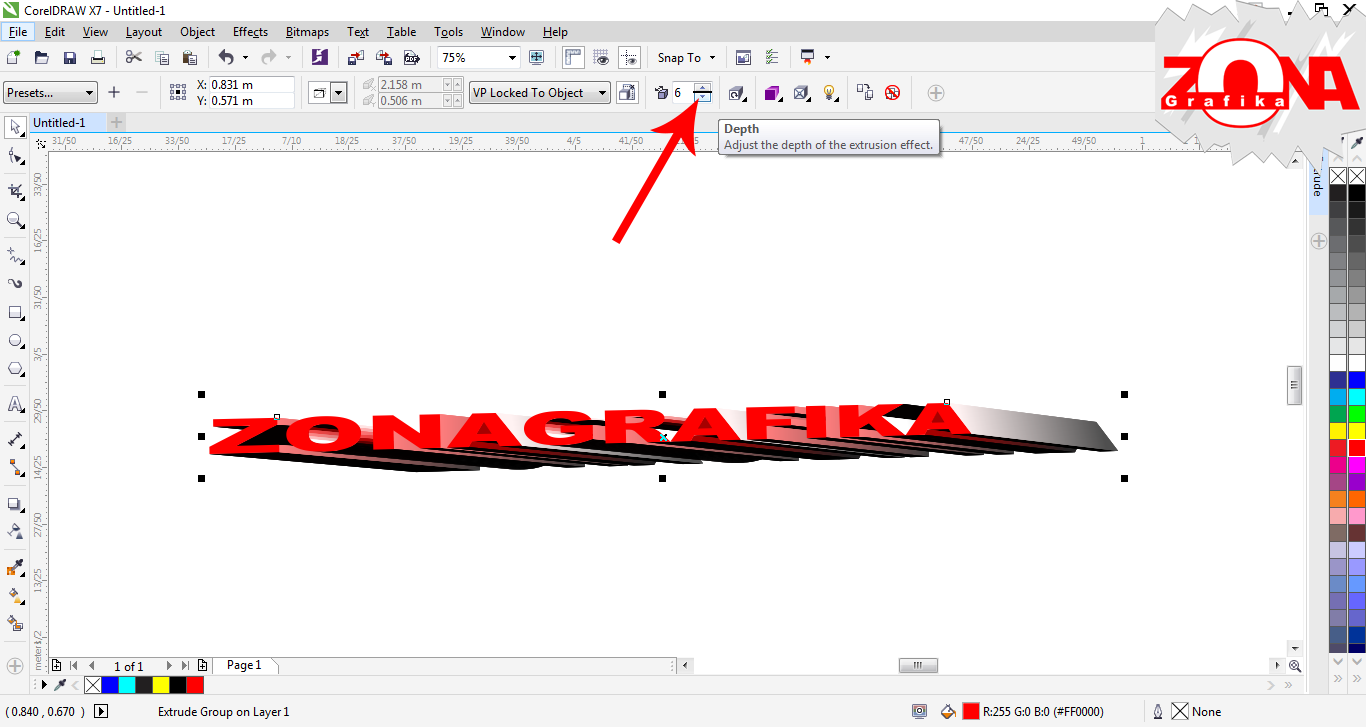Select the Text tool

pos(15,405)
